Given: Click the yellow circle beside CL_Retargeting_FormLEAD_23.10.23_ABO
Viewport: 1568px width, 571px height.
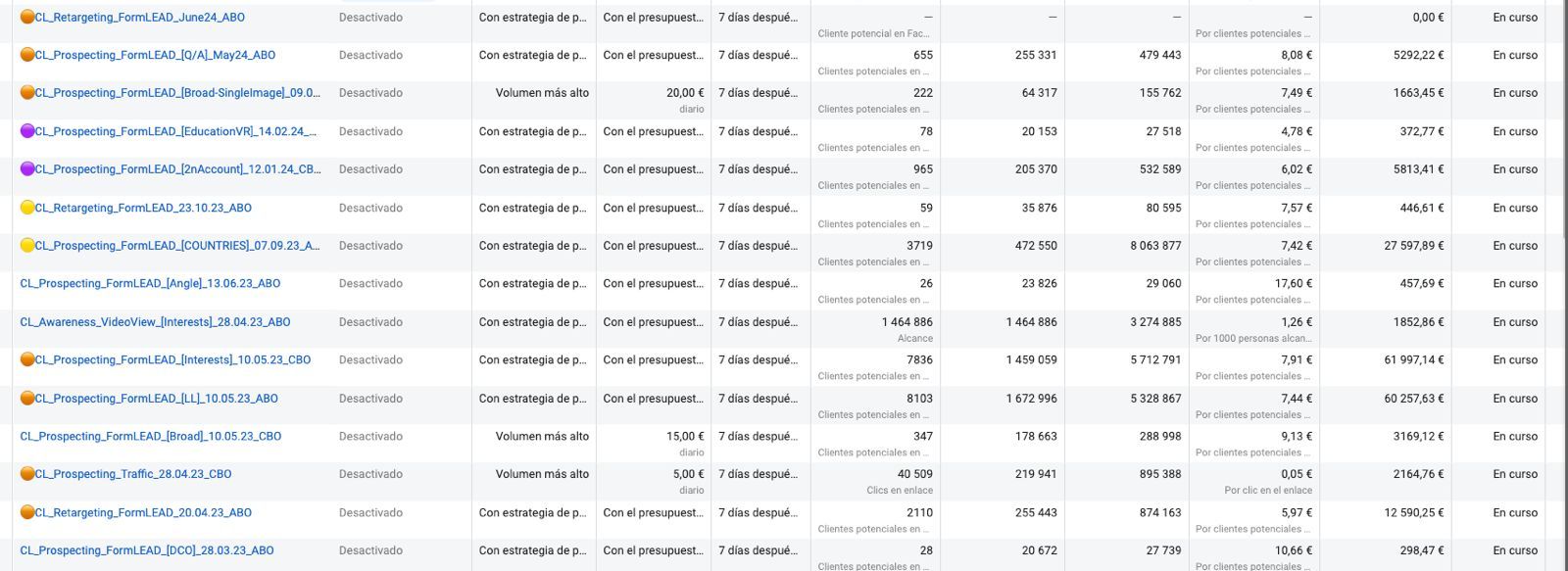Looking at the screenshot, I should tap(27, 208).
